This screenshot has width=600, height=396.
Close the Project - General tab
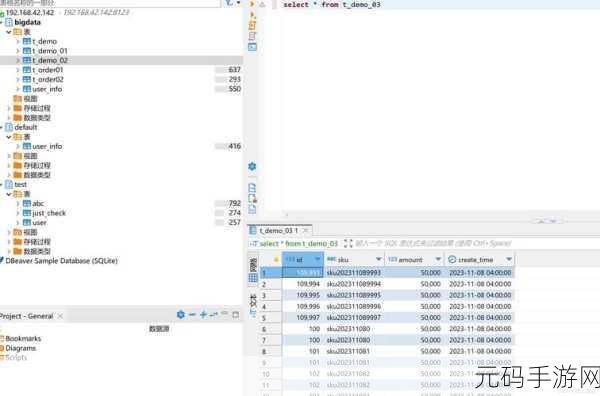point(60,316)
